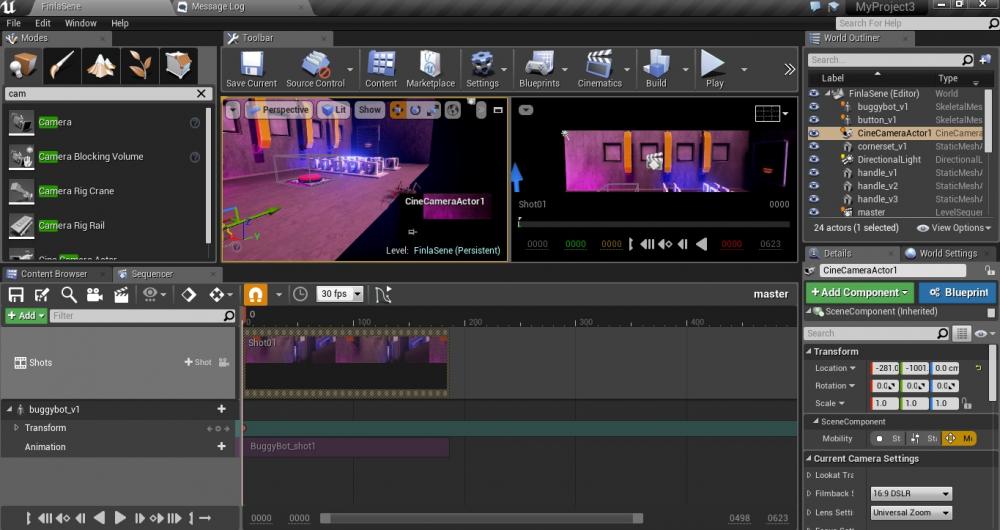Expand the Transform track in Sequencer
Image resolution: width=1000 pixels, height=530 pixels.
(x=17, y=428)
